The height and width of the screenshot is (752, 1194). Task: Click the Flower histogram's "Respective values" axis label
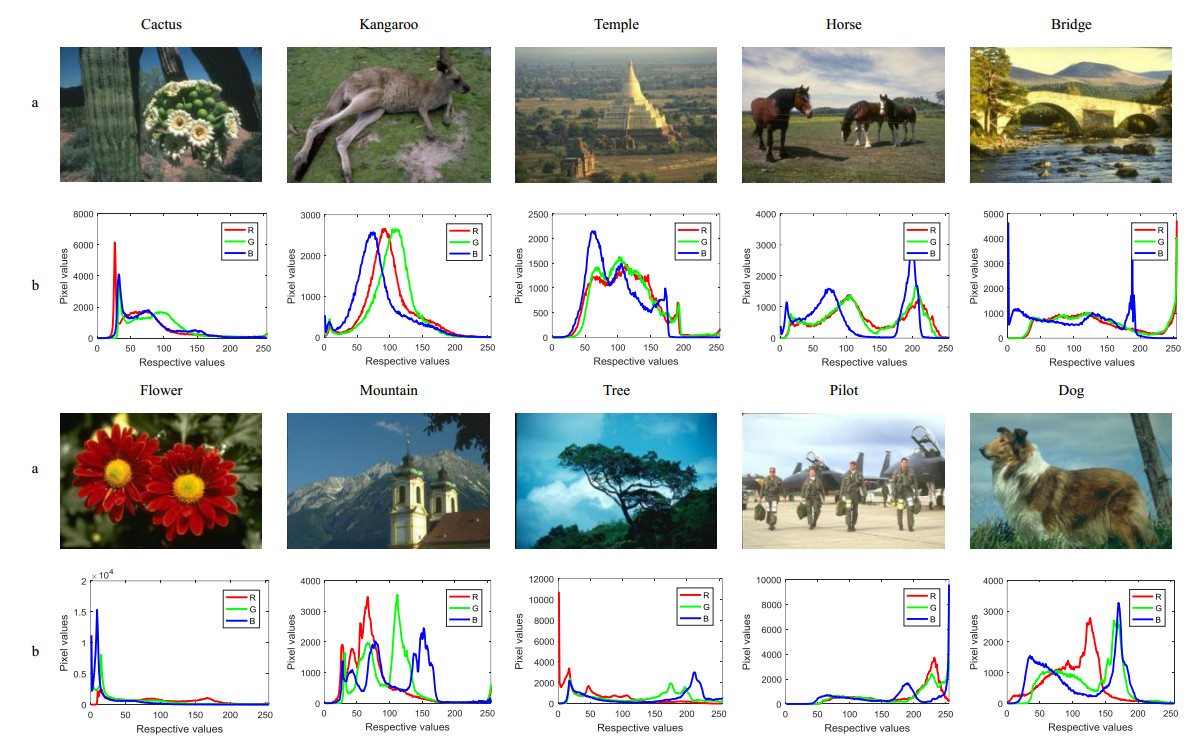[181, 728]
